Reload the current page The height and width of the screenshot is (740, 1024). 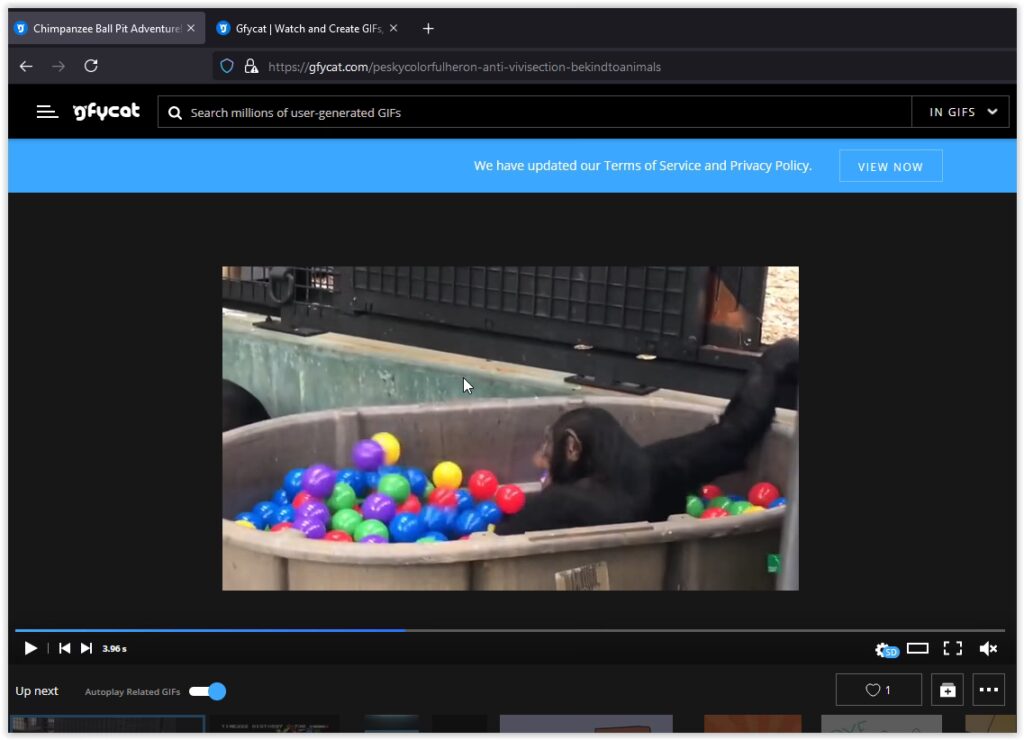[x=91, y=66]
